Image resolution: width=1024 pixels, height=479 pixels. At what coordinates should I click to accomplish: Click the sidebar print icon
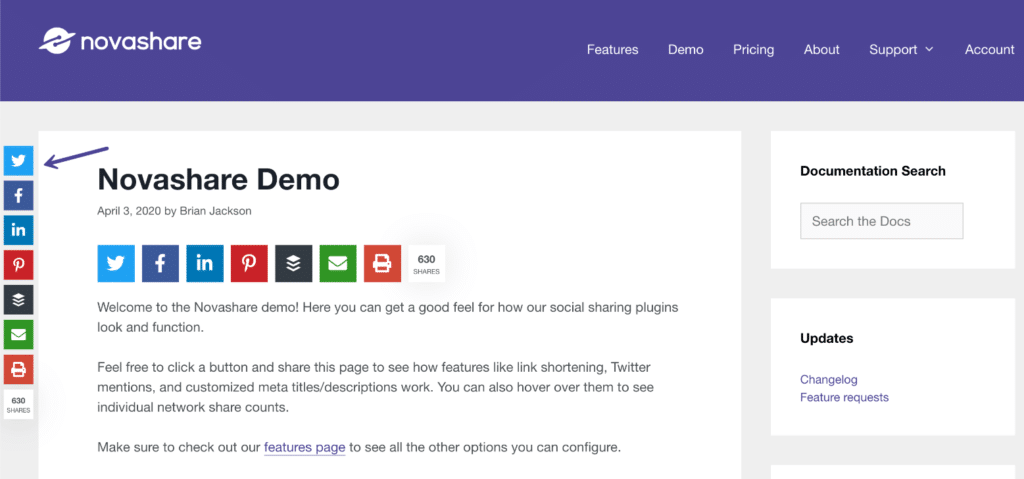point(18,369)
